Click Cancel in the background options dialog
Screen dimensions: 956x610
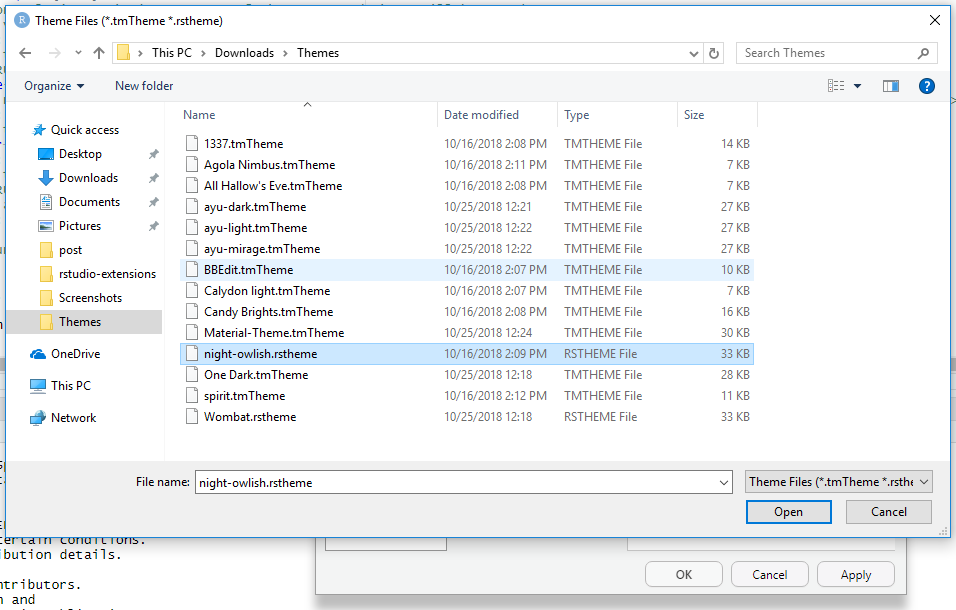(769, 575)
